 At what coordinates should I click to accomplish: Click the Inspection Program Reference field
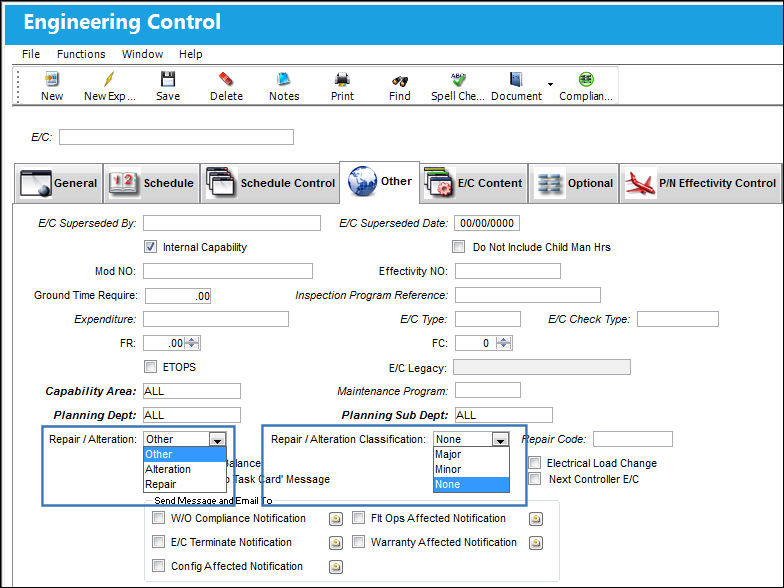528,295
